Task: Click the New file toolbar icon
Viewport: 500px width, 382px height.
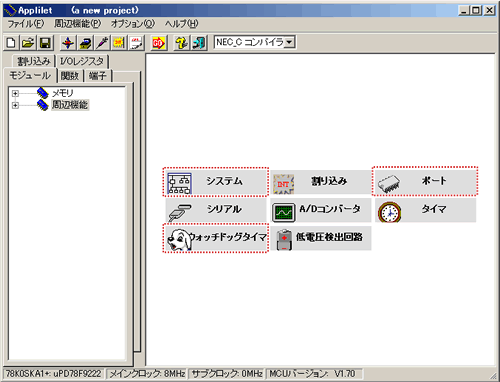Action: pyautogui.click(x=11, y=43)
